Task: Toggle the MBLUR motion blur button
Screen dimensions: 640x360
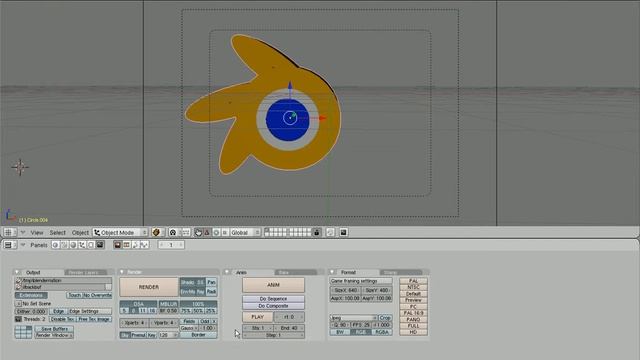Action: point(168,304)
